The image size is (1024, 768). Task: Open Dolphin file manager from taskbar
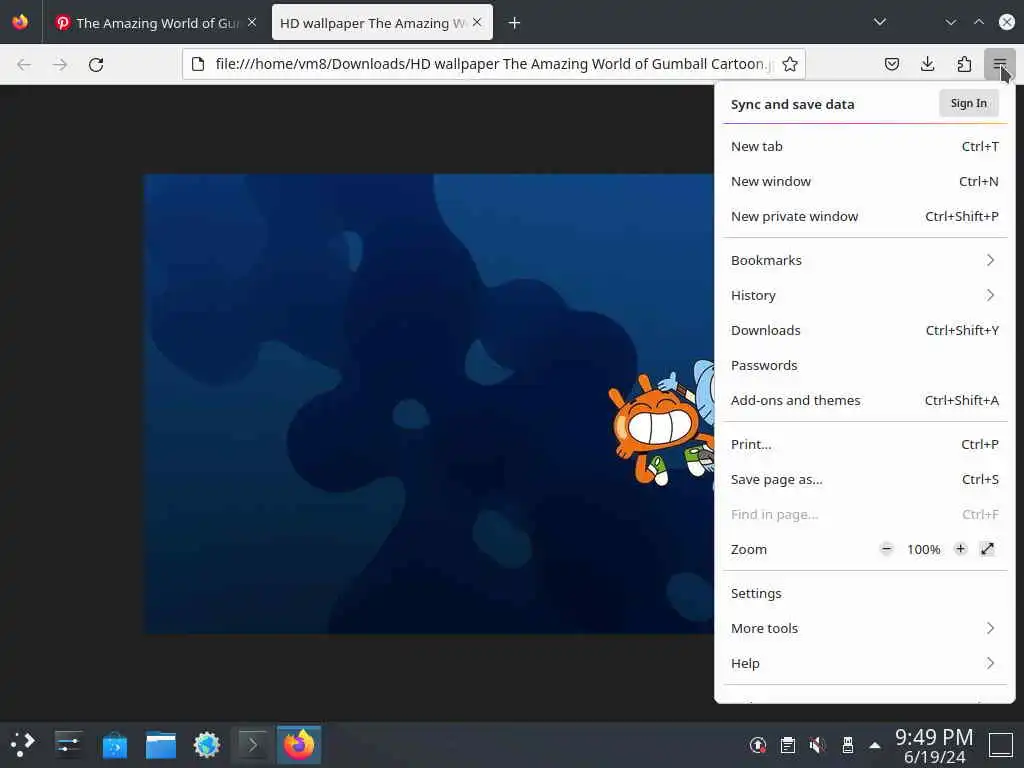click(161, 744)
